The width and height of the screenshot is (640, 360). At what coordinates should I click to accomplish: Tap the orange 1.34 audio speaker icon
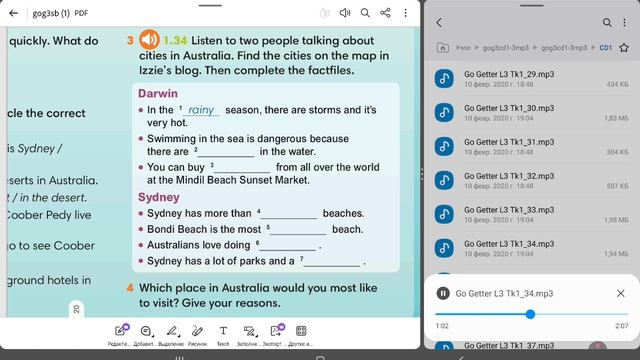pyautogui.click(x=149, y=40)
